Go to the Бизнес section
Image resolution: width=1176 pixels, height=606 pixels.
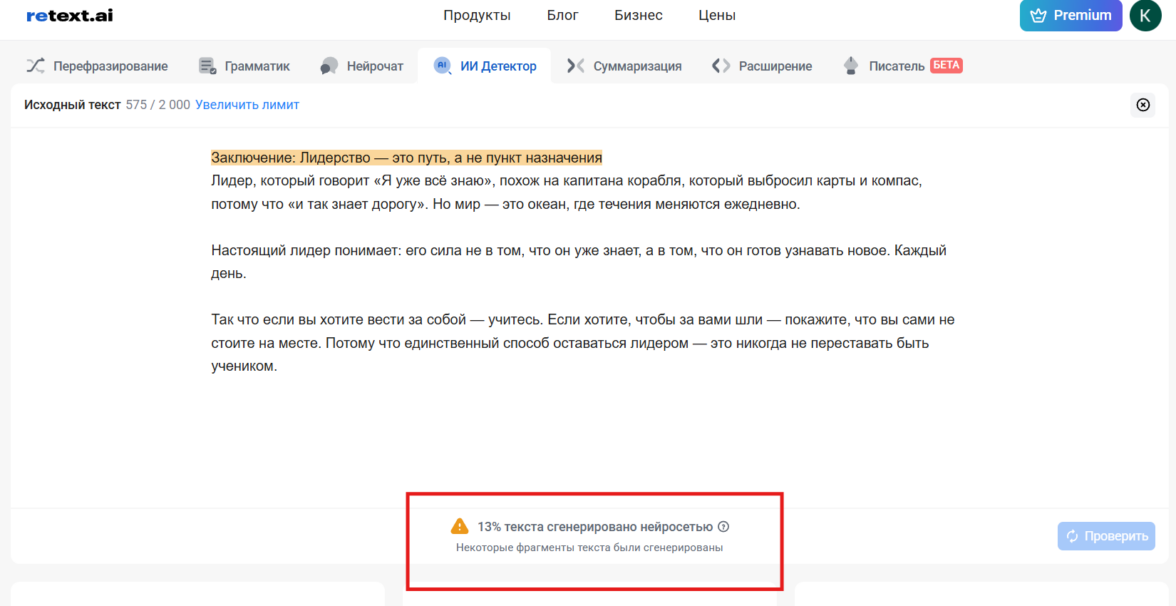(x=638, y=15)
